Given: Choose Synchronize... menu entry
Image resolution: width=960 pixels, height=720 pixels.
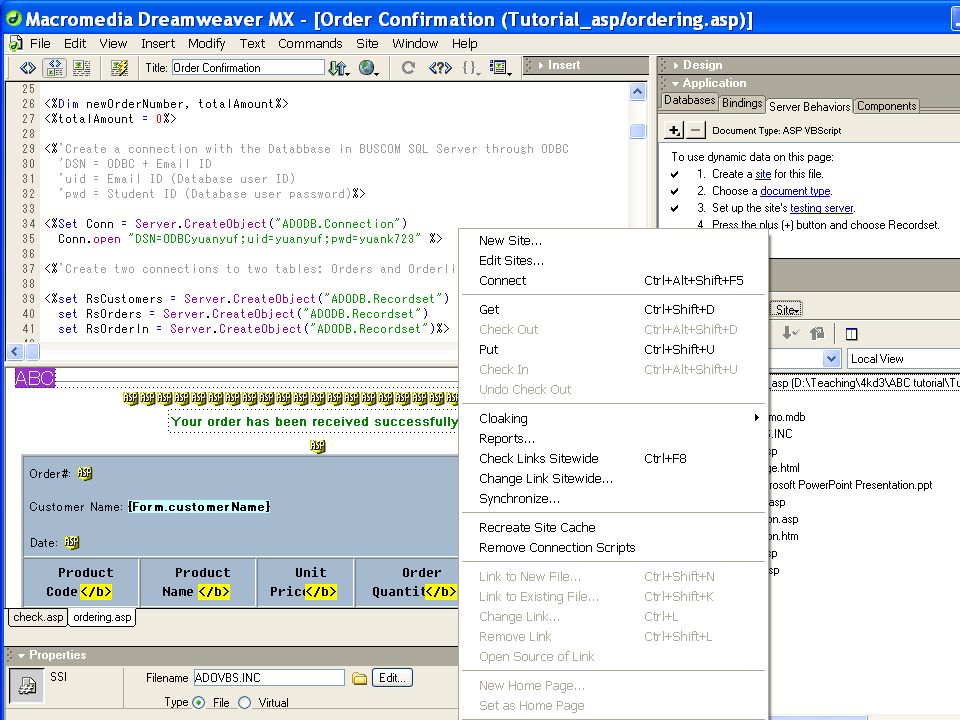Looking at the screenshot, I should tap(613, 498).
